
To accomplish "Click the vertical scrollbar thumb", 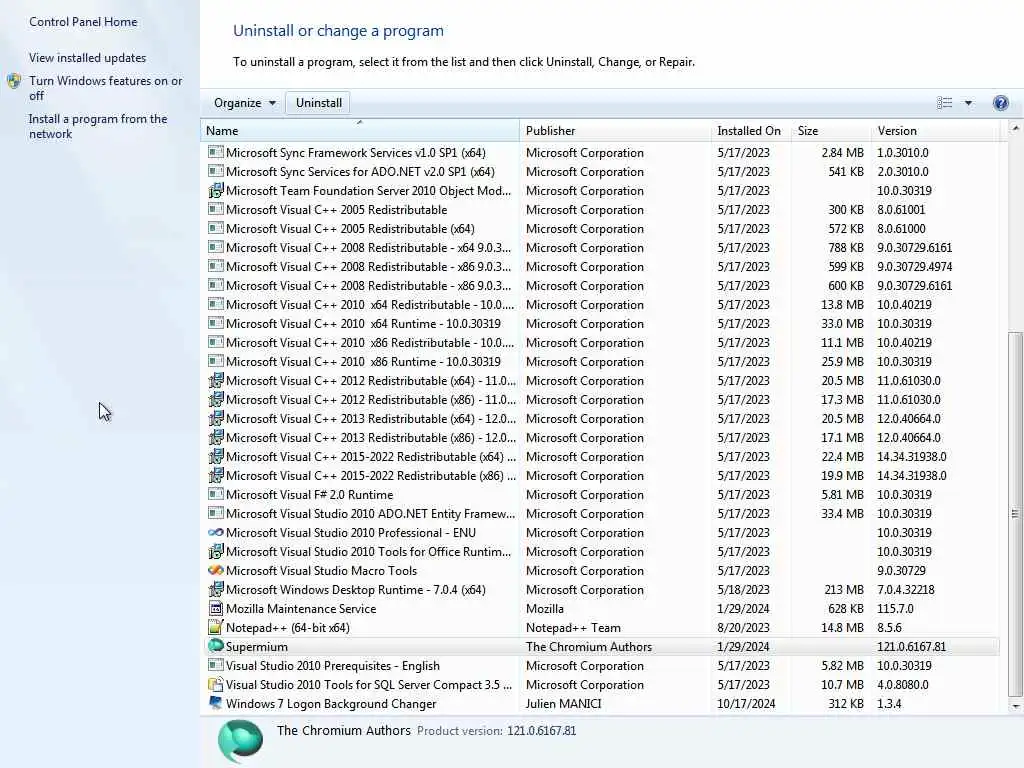I will [x=1015, y=514].
